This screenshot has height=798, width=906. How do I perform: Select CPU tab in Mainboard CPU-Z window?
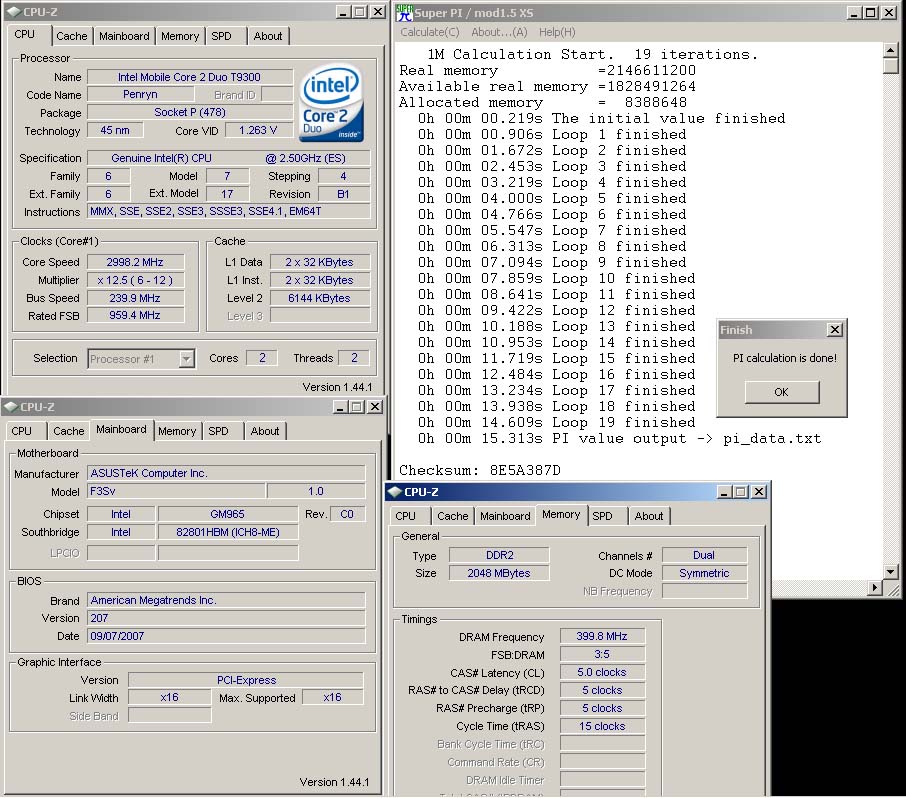pyautogui.click(x=21, y=431)
